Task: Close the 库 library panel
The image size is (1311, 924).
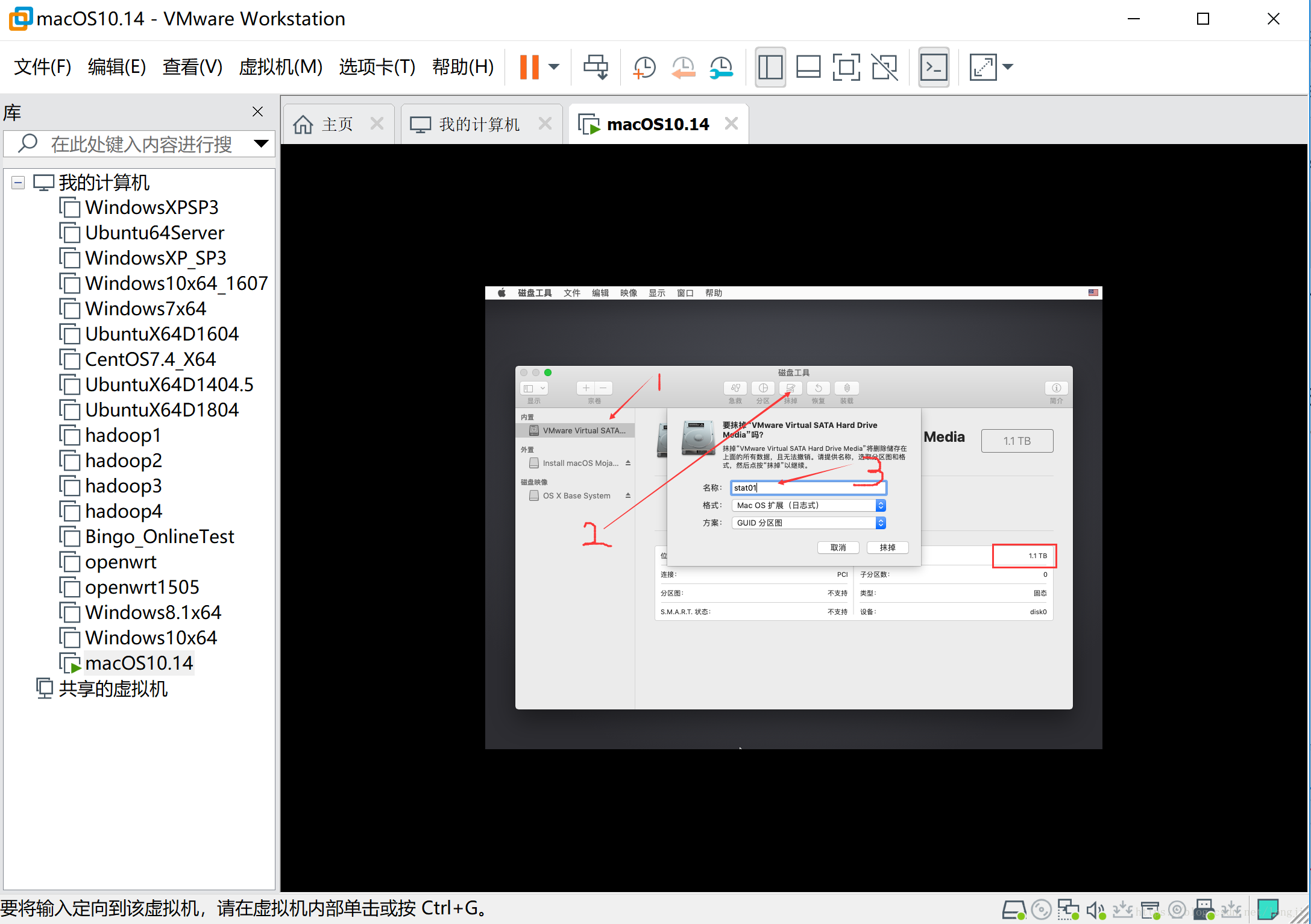Action: click(257, 112)
